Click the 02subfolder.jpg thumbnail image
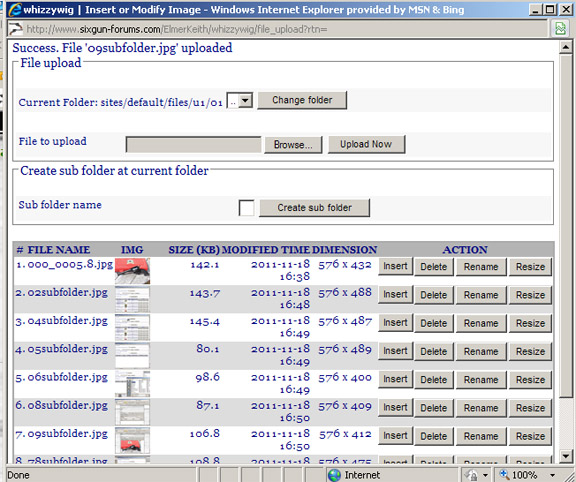Screen dimensions: 576x482 coord(132,299)
